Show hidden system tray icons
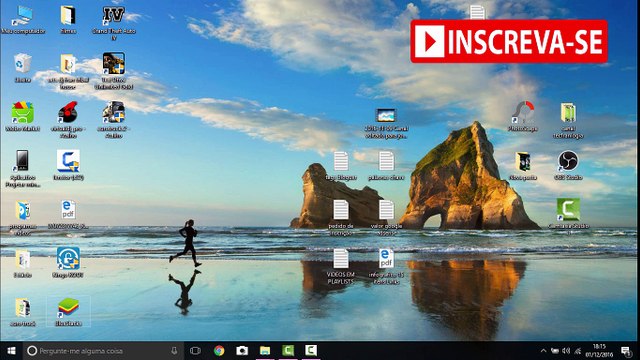This screenshot has width=640, height=360. [543, 351]
